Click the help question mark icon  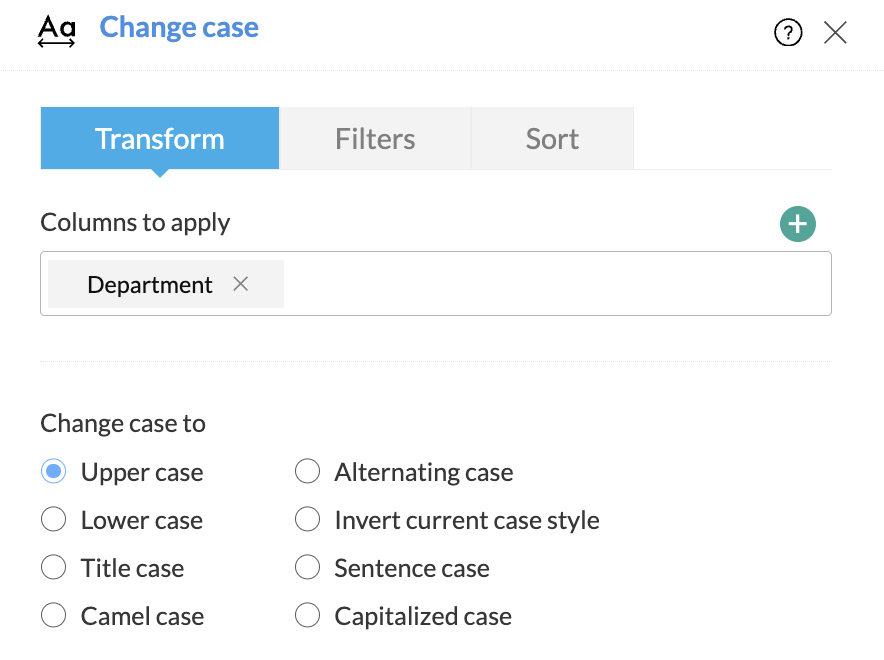788,33
